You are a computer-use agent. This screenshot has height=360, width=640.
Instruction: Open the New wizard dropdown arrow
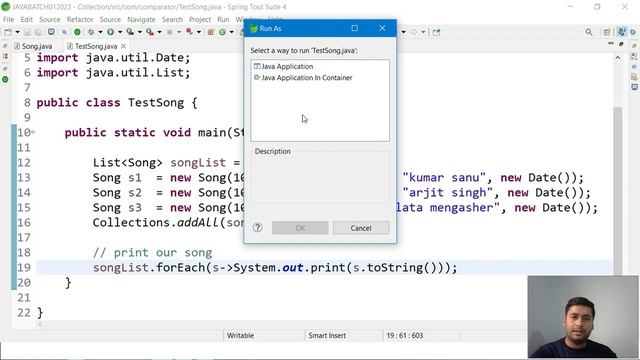click(x=18, y=32)
